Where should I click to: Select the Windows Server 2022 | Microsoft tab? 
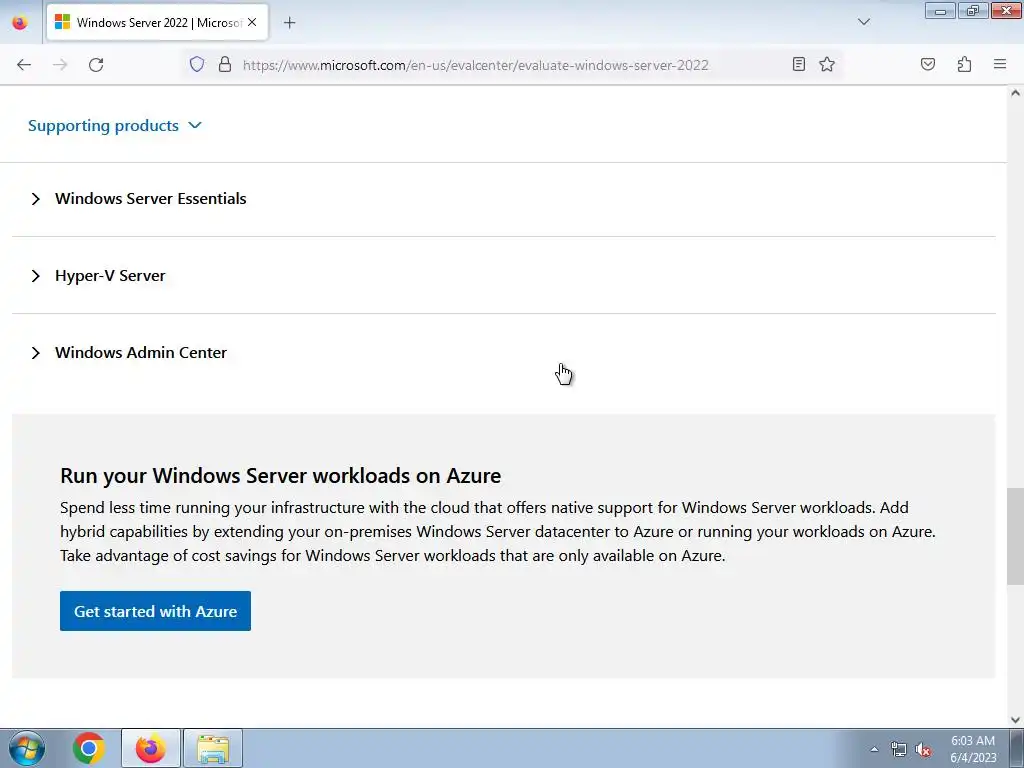tap(157, 22)
